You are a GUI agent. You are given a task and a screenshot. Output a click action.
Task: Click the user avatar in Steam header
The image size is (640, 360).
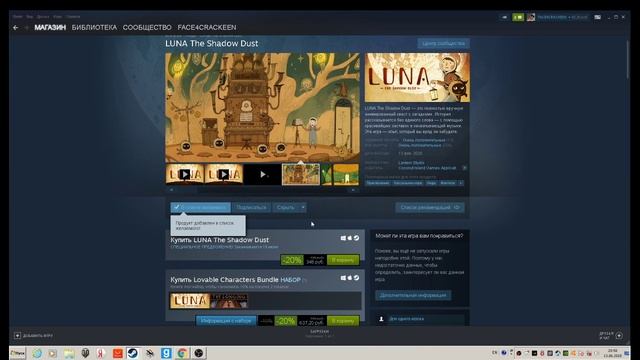click(x=531, y=17)
